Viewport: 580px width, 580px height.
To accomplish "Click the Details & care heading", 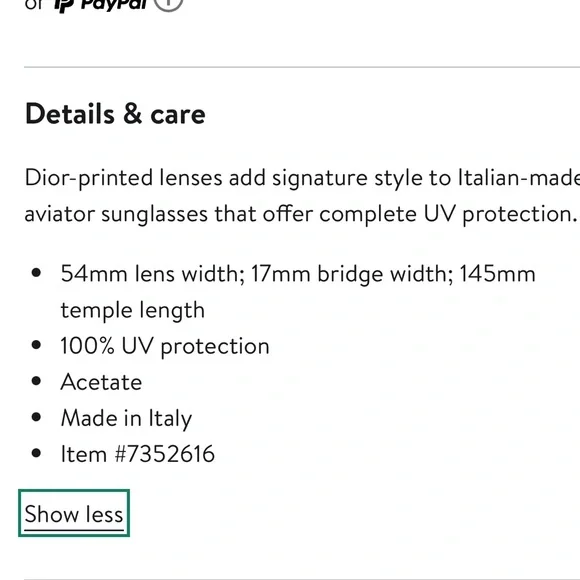I will click(x=115, y=114).
